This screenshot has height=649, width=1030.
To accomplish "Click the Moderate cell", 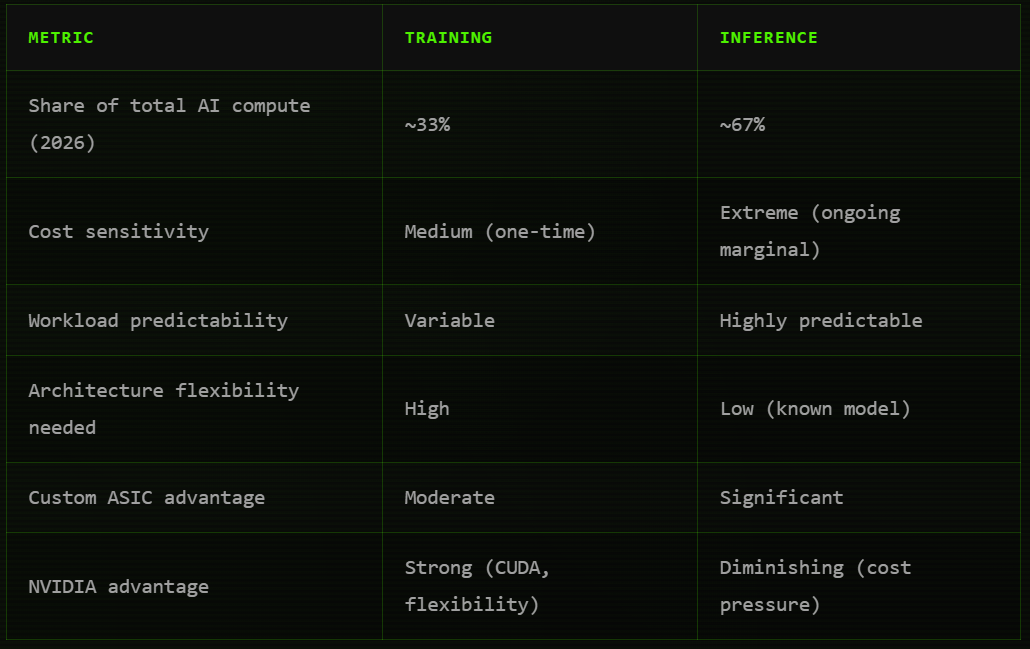I will tap(449, 498).
